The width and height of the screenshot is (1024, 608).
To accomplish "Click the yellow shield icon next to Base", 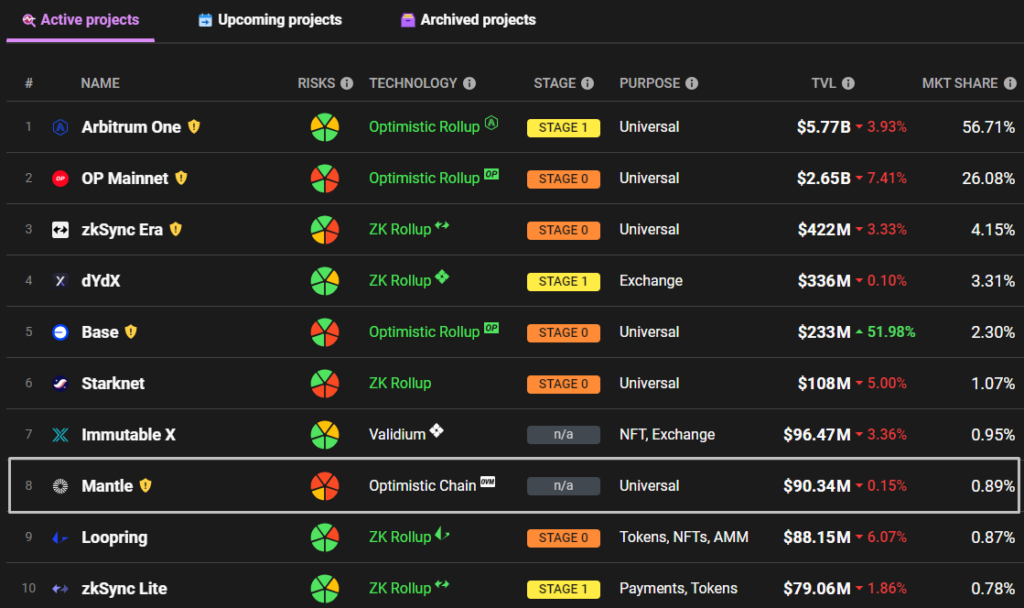I will click(130, 332).
